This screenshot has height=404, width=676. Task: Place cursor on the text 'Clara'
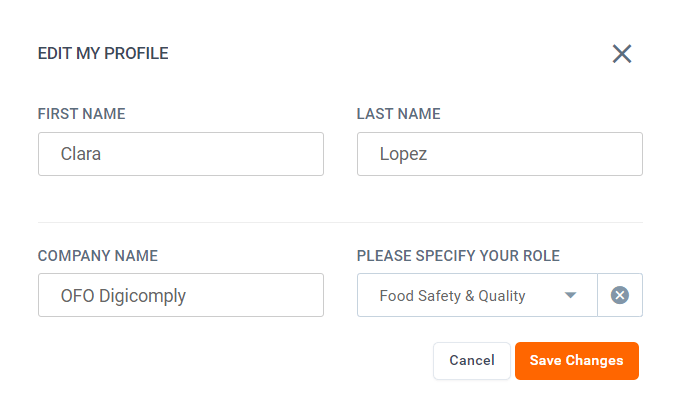(81, 154)
